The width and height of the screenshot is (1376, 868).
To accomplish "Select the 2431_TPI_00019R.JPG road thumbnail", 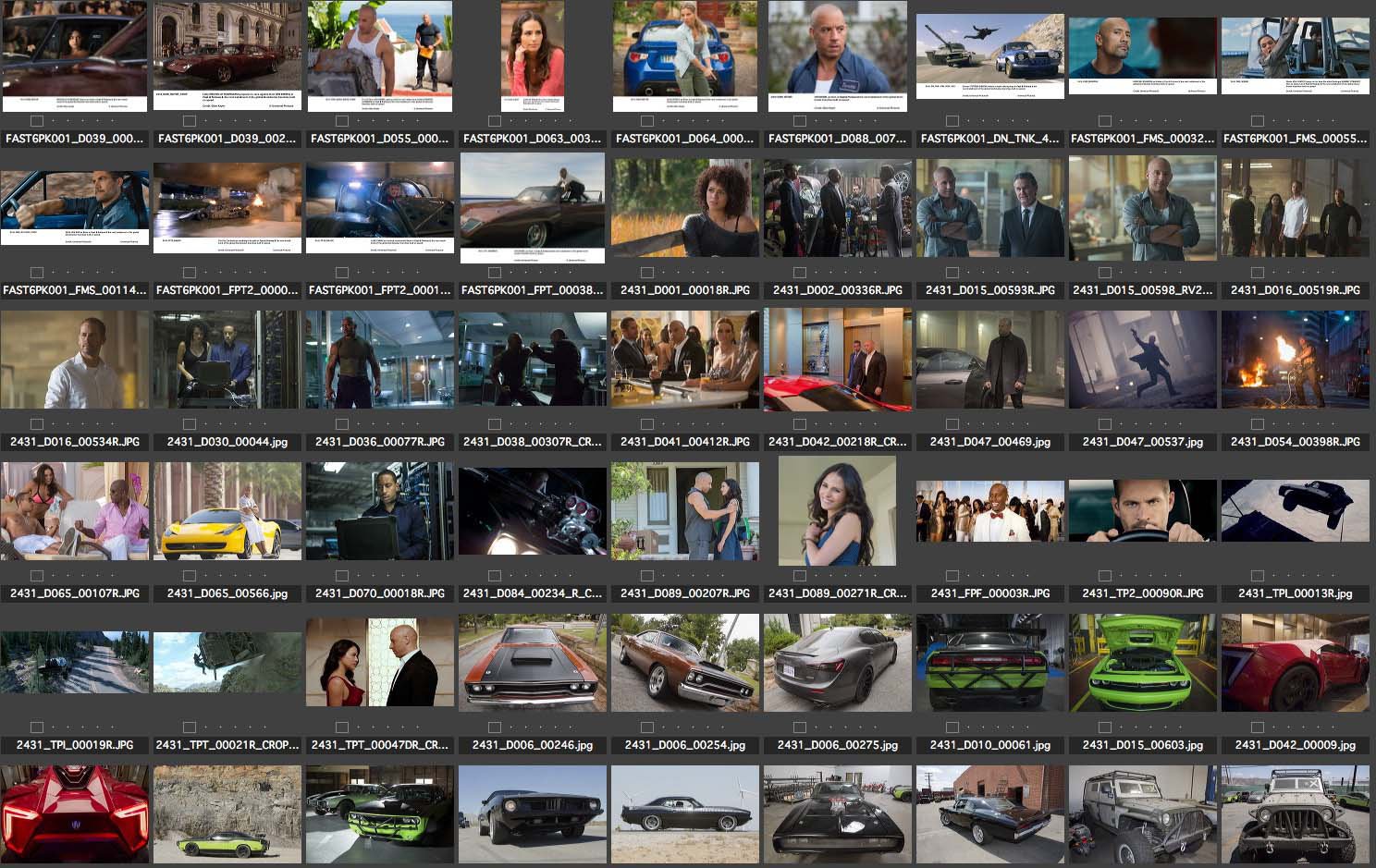I will tap(75, 663).
